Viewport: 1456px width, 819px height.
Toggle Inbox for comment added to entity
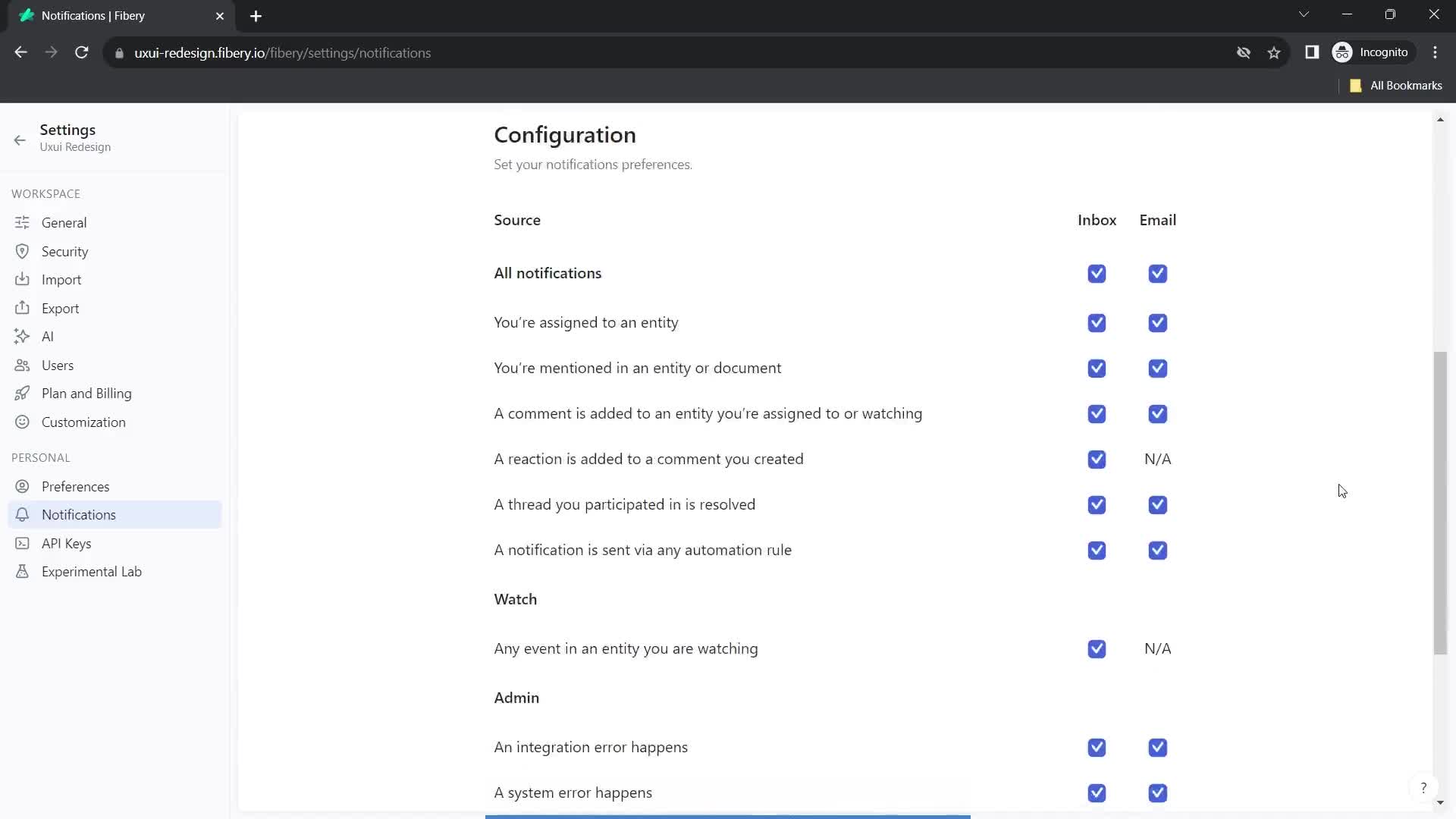[x=1097, y=413]
